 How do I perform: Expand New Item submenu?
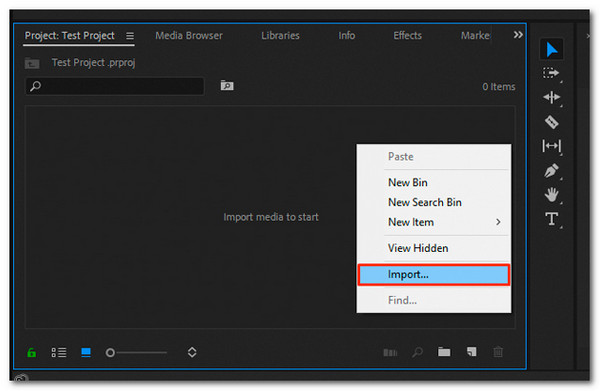[x=434, y=222]
